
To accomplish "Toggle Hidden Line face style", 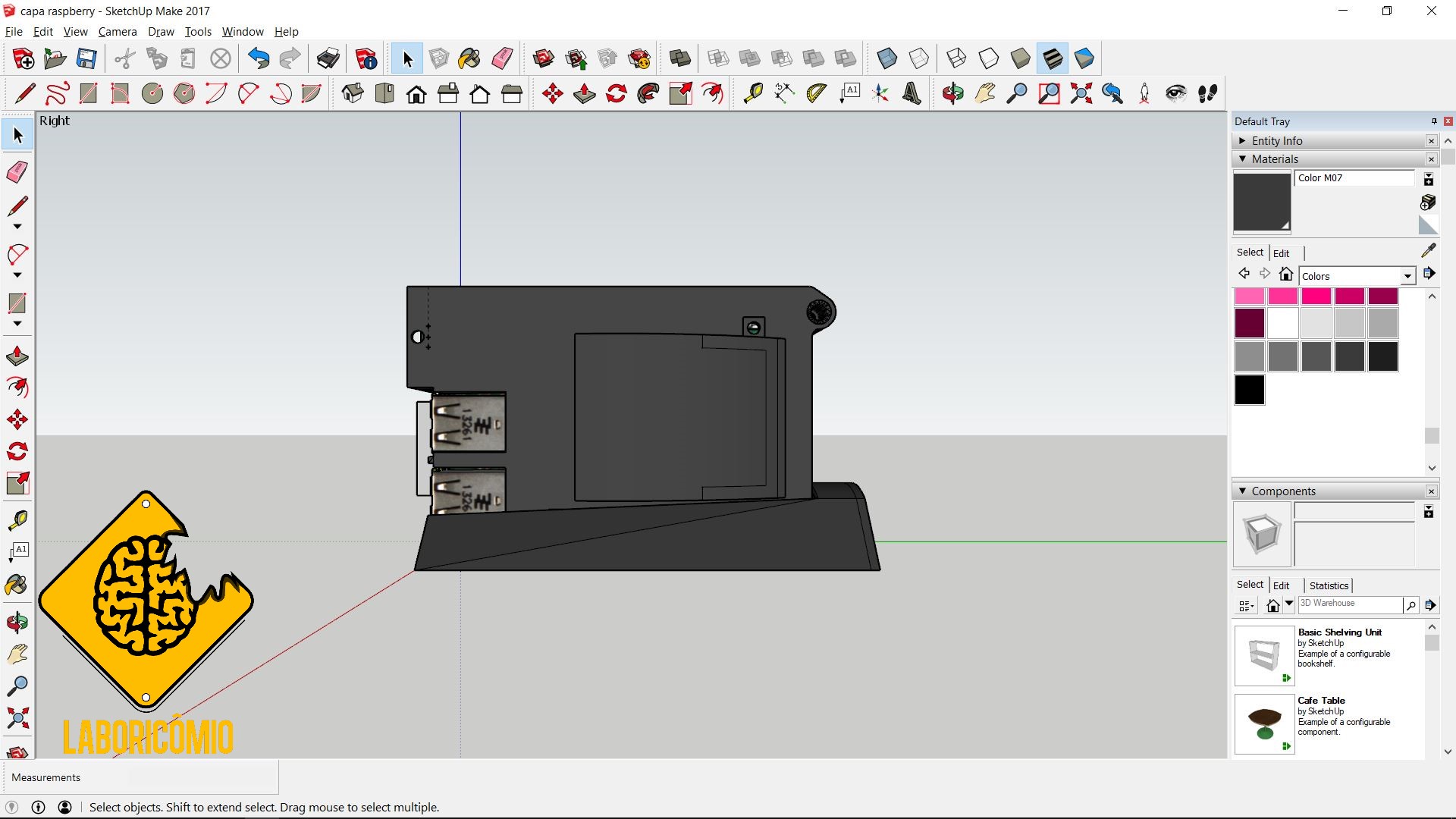I will (988, 58).
